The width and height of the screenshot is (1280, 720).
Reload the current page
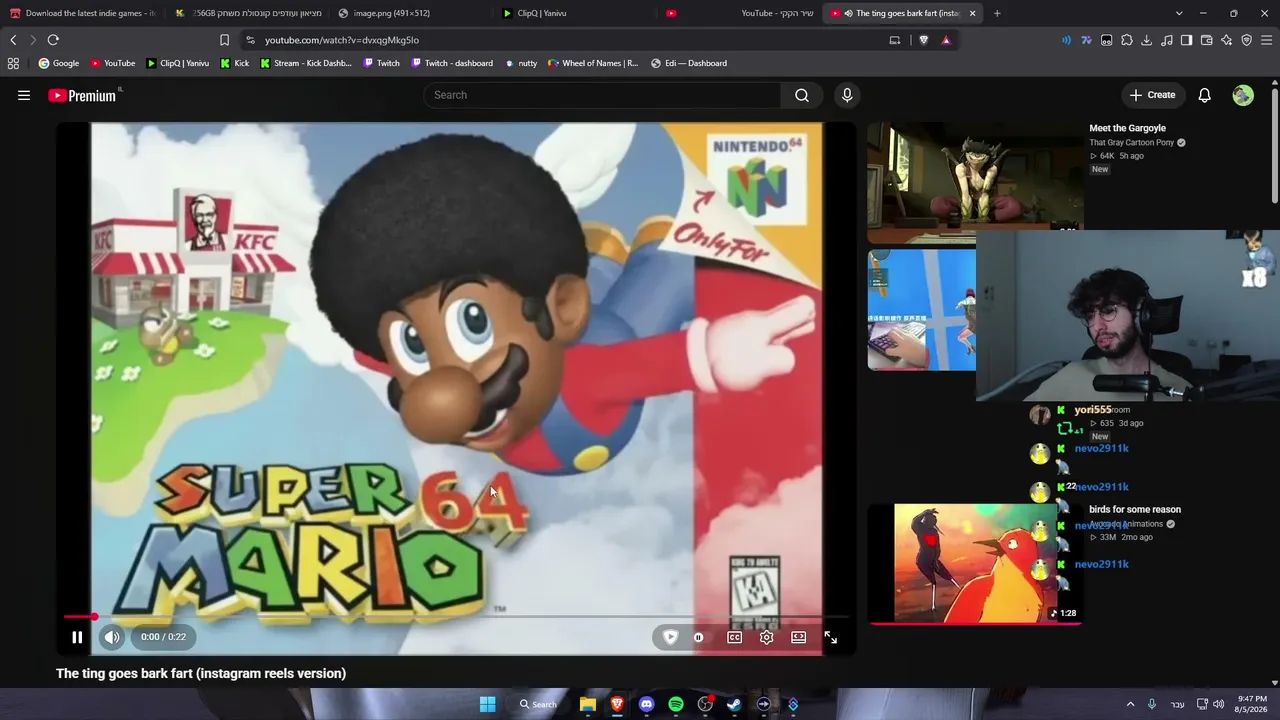pyautogui.click(x=53, y=40)
